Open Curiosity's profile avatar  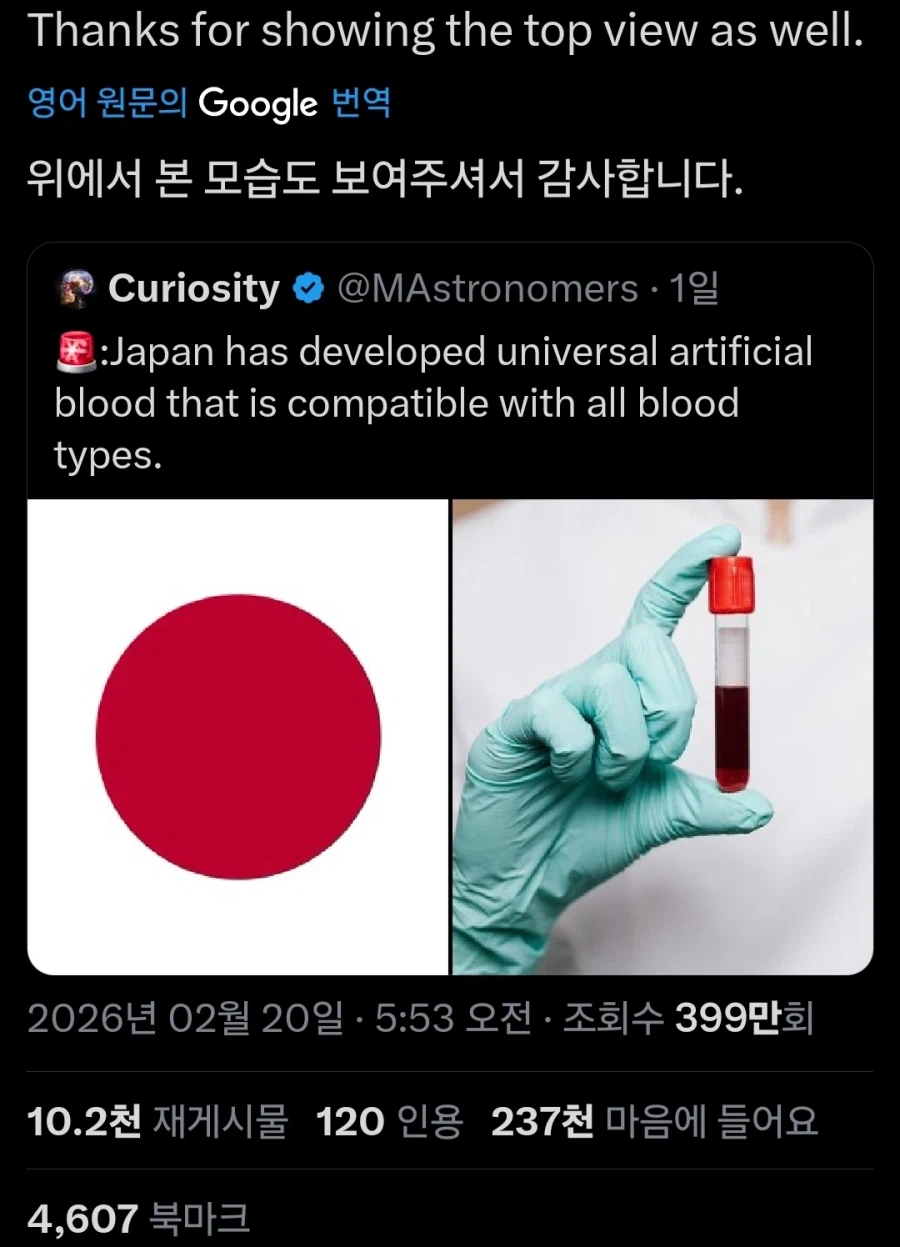pos(72,289)
